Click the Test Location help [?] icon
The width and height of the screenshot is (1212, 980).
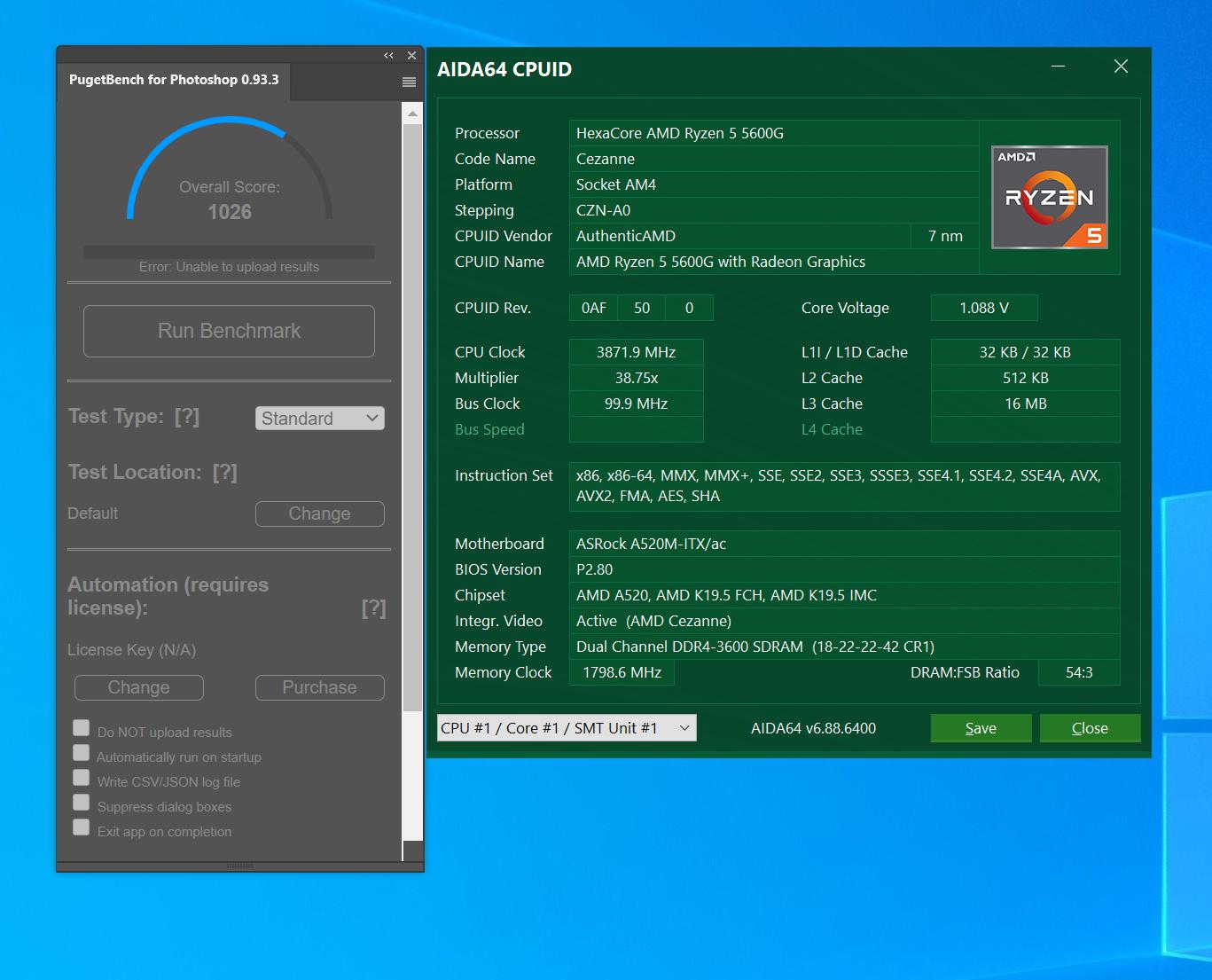click(x=225, y=473)
